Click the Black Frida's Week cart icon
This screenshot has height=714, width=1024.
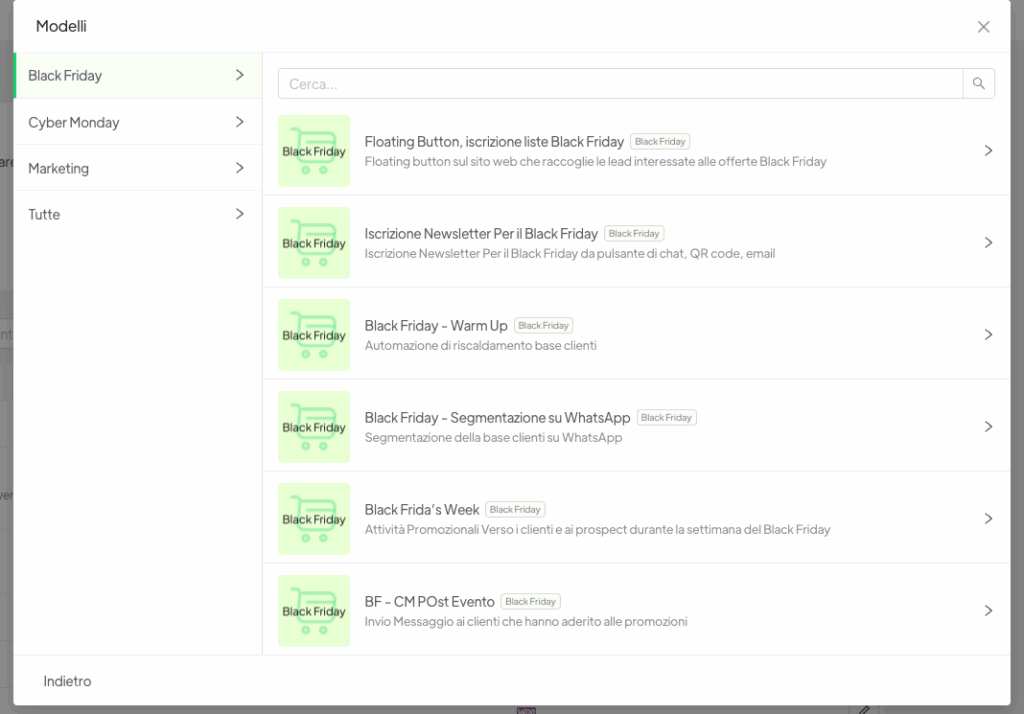314,519
